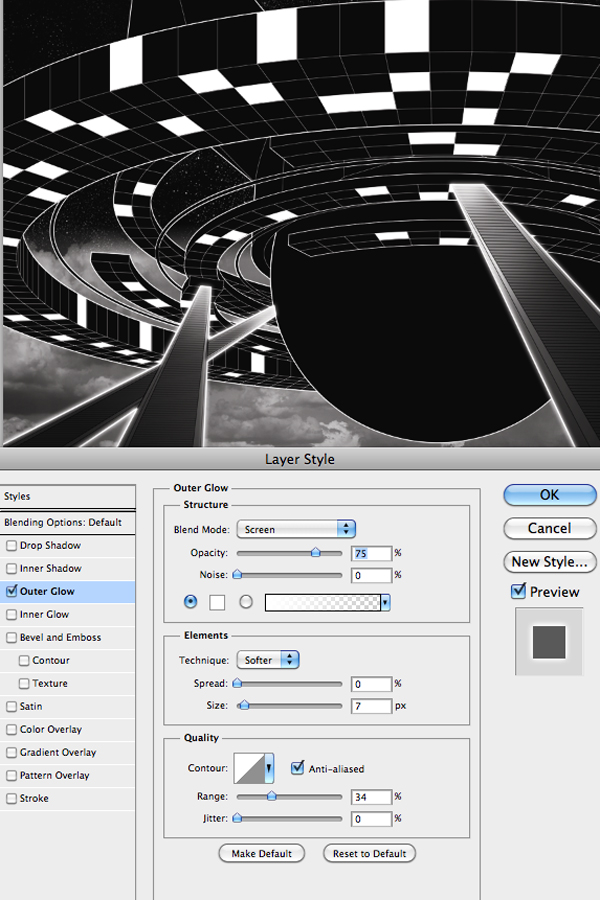
Task: Click the Noise slider handle
Action: pyautogui.click(x=237, y=574)
